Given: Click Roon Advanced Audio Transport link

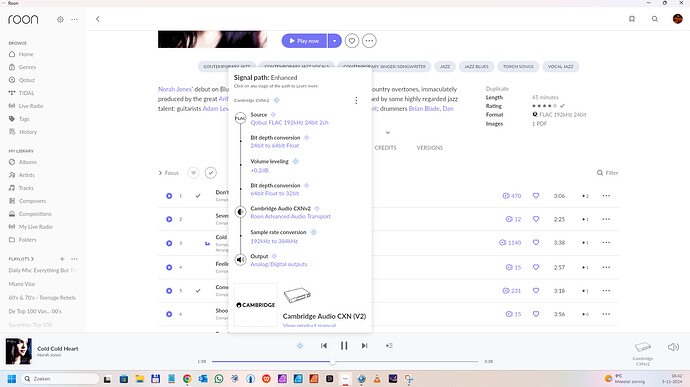Looking at the screenshot, I should pos(290,217).
